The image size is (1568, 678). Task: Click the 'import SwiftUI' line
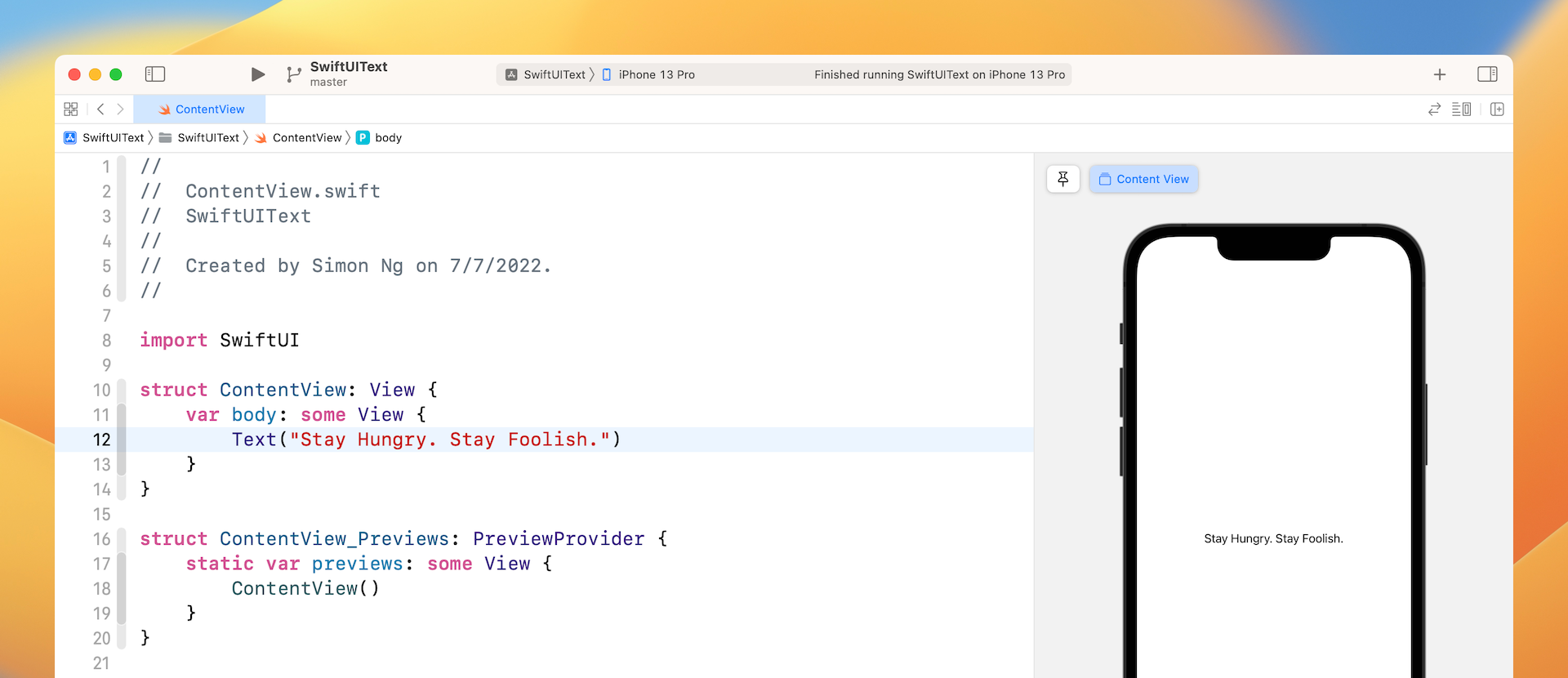pos(220,340)
